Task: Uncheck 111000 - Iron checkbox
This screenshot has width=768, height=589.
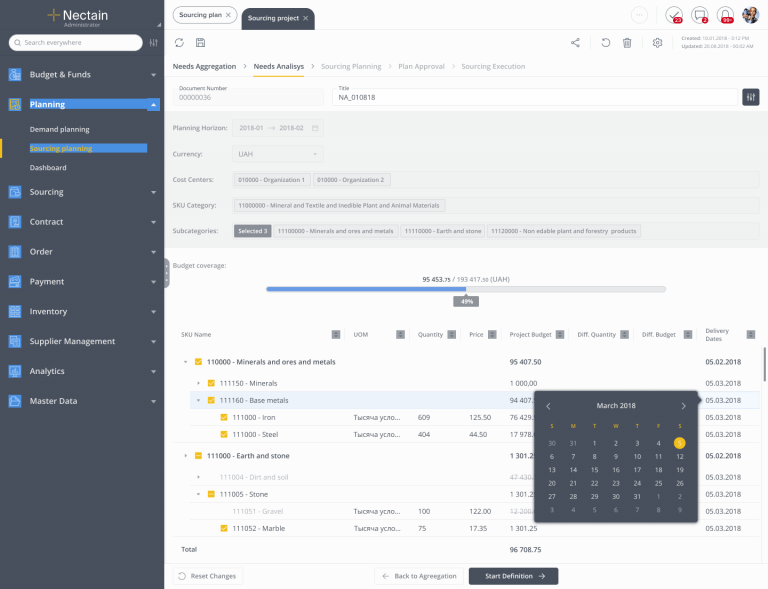Action: pos(224,418)
